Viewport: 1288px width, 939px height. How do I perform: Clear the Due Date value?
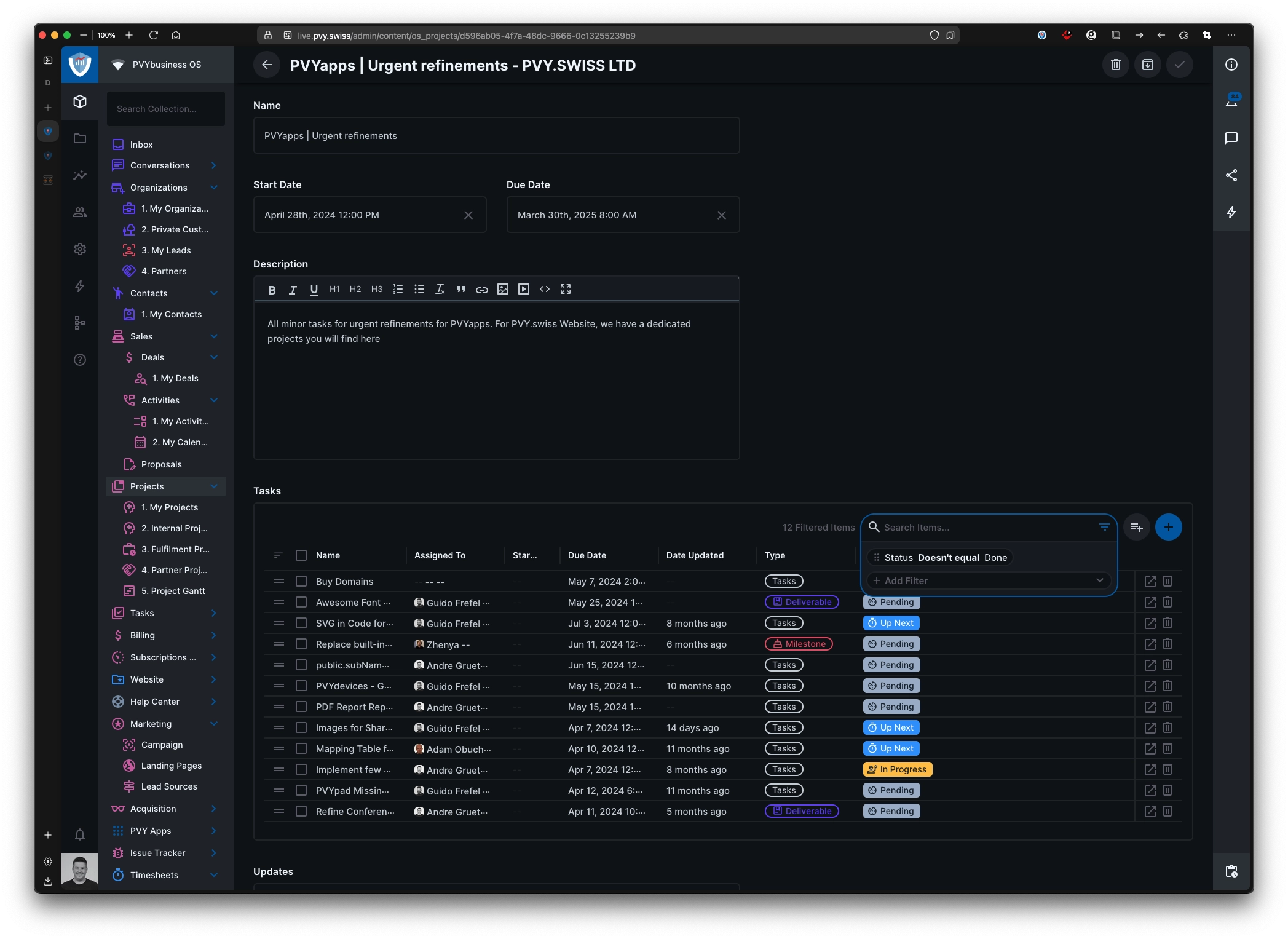[x=721, y=215]
